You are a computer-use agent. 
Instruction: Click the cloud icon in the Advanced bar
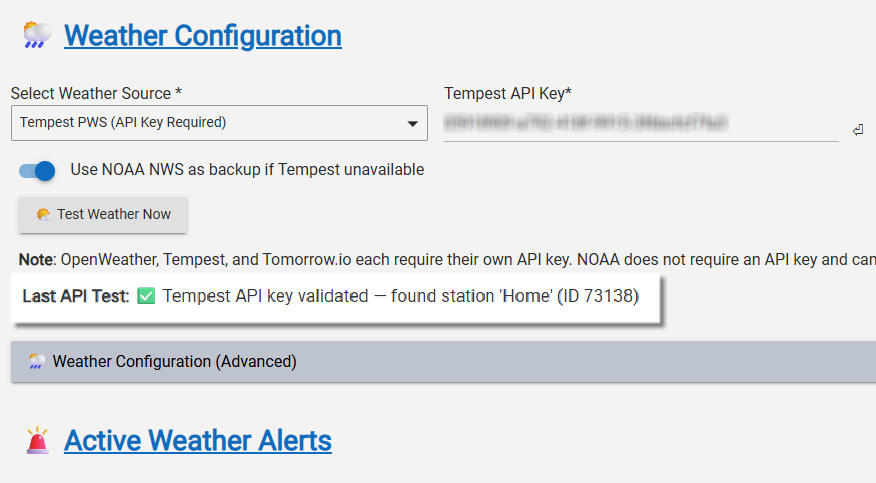click(x=36, y=362)
